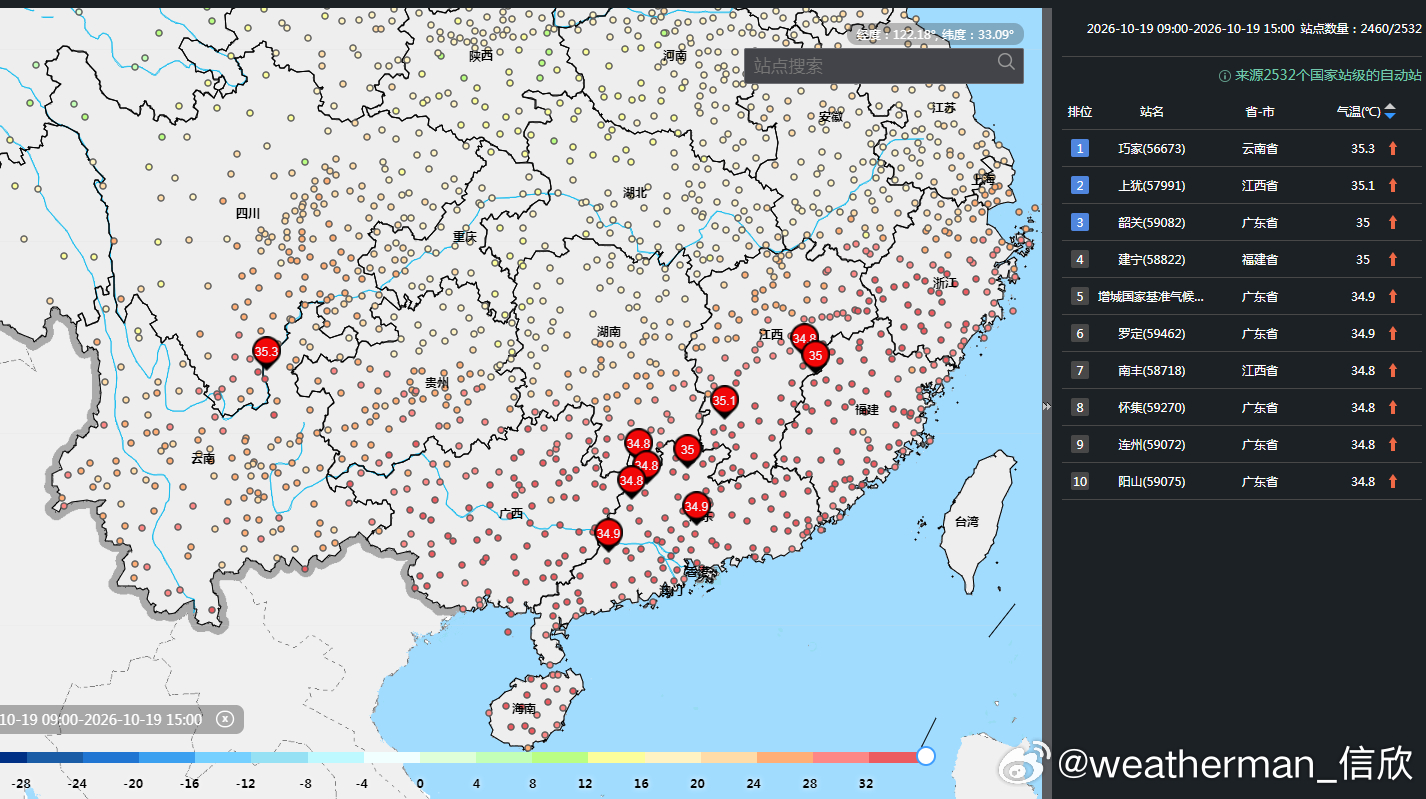This screenshot has width=1426, height=799.
Task: Click the 省-市 column header
Action: point(1260,111)
